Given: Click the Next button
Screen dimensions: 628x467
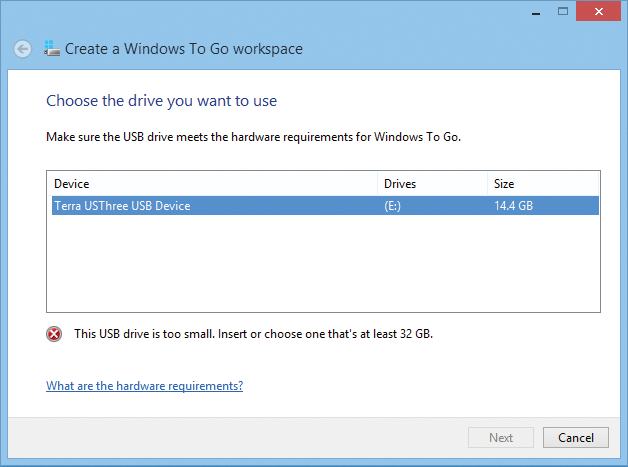Looking at the screenshot, I should coord(501,437).
